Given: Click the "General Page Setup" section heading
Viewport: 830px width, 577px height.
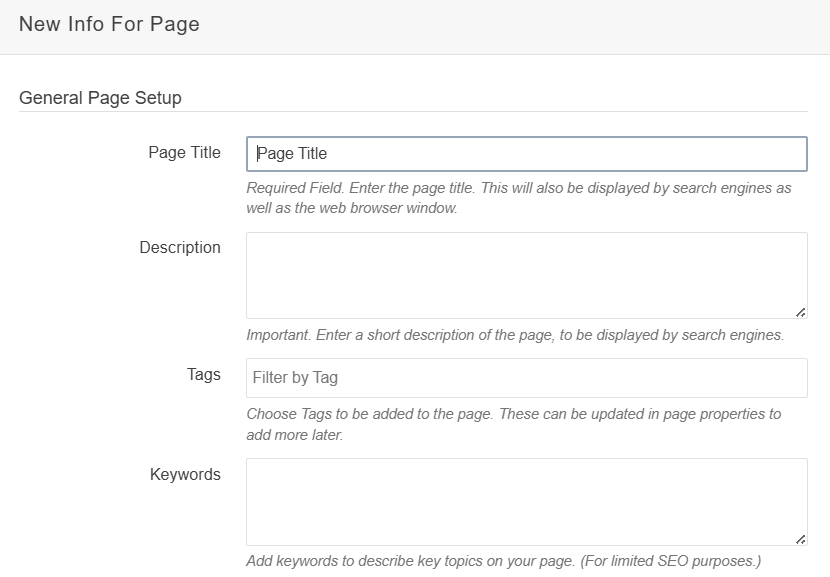Looking at the screenshot, I should pyautogui.click(x=100, y=98).
